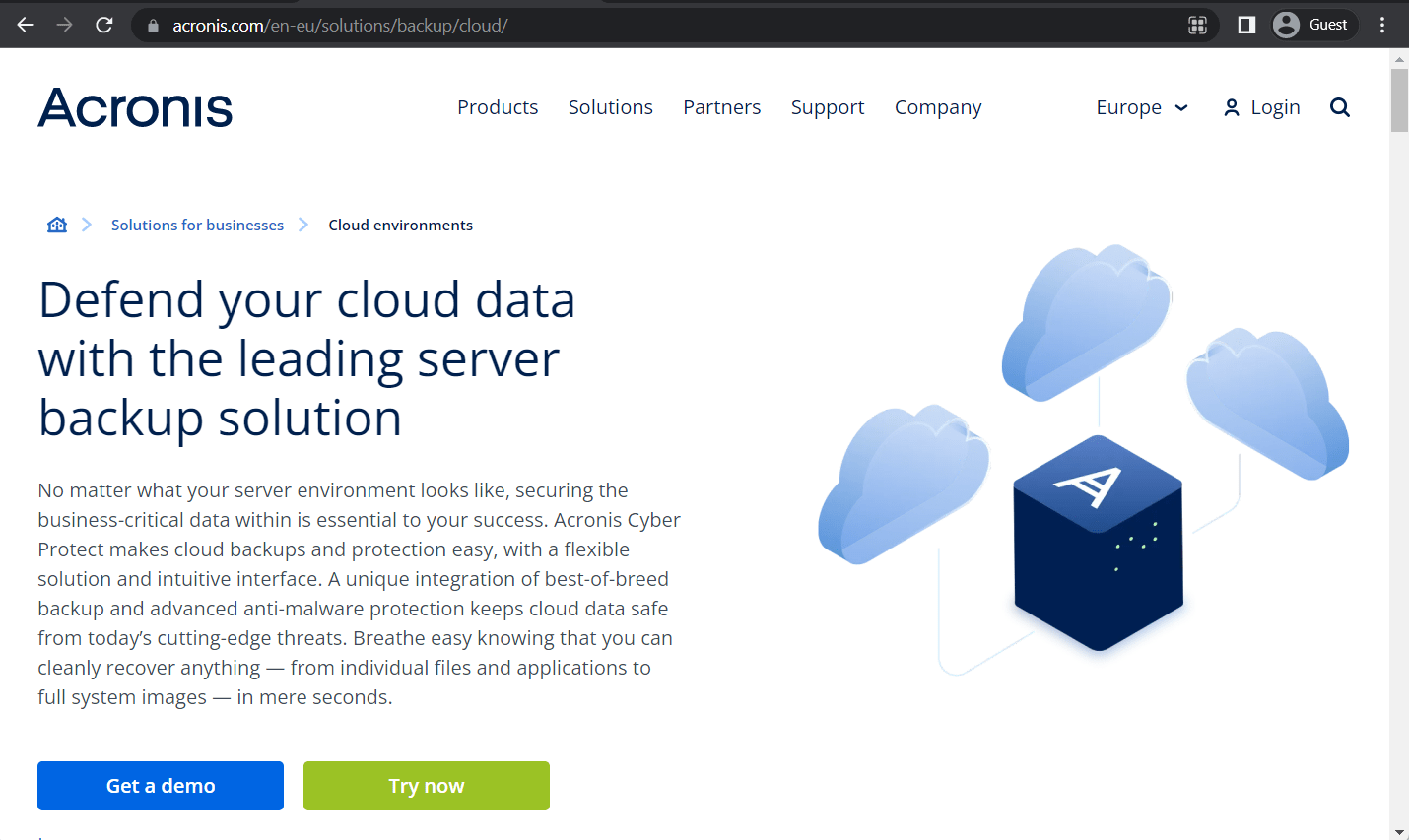Click the Acronis logo
The image size is (1409, 840).
pos(134,108)
